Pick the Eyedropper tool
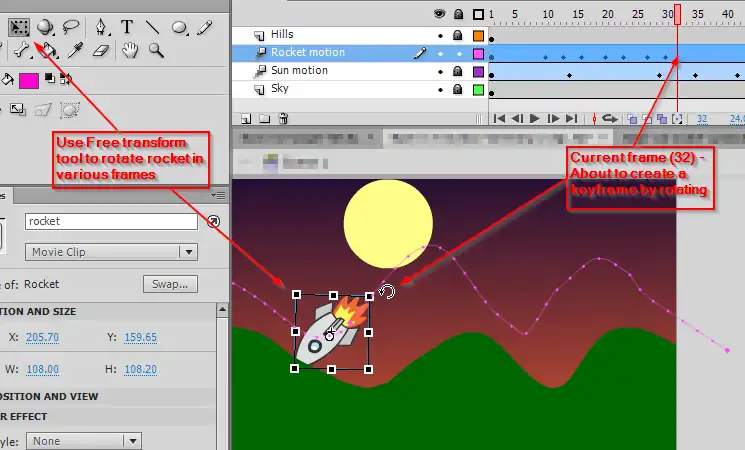The width and height of the screenshot is (745, 450). 75,50
